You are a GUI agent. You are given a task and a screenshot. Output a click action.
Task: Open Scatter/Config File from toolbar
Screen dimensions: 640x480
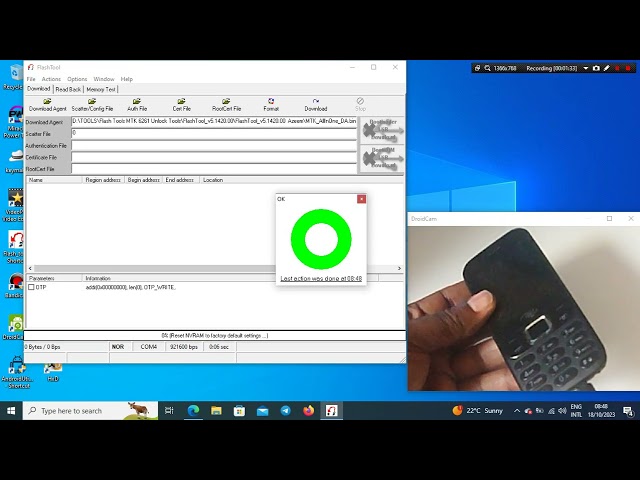[x=92, y=104]
